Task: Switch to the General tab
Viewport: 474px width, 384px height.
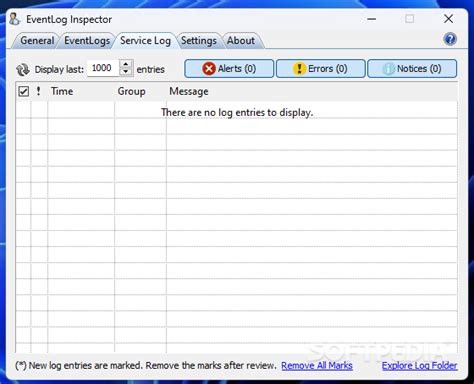Action: (37, 41)
